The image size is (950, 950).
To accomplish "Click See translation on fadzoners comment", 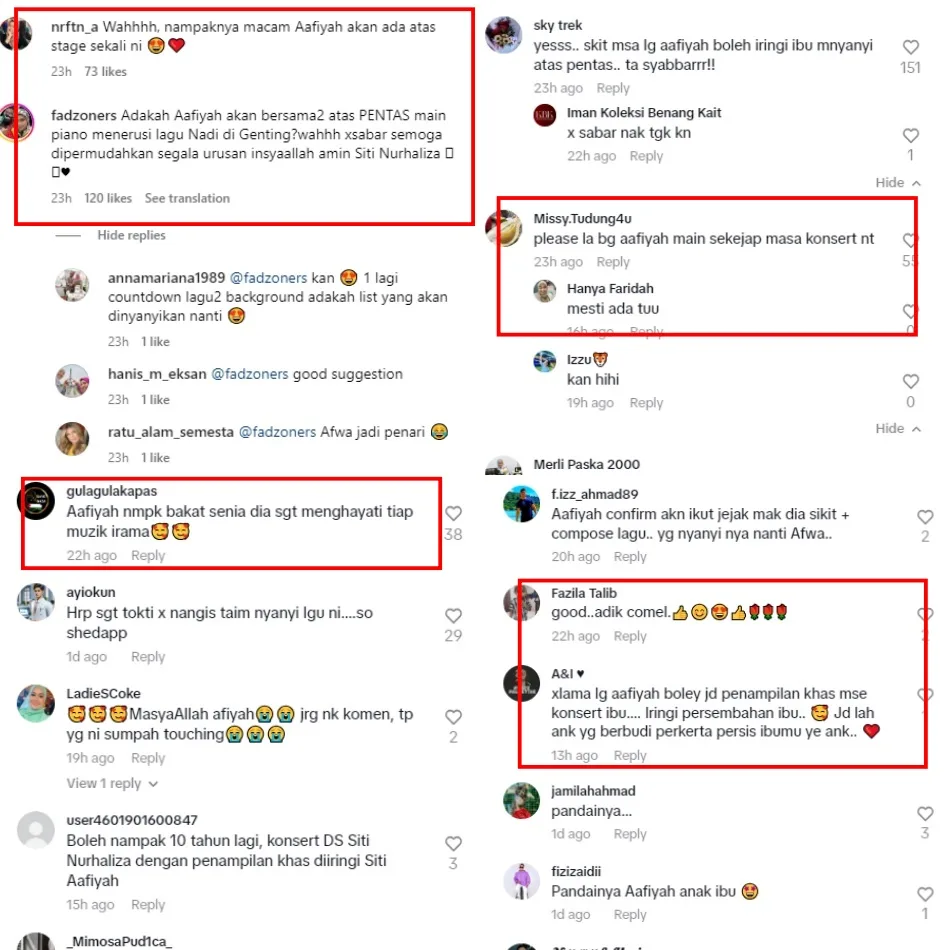I will tap(187, 198).
